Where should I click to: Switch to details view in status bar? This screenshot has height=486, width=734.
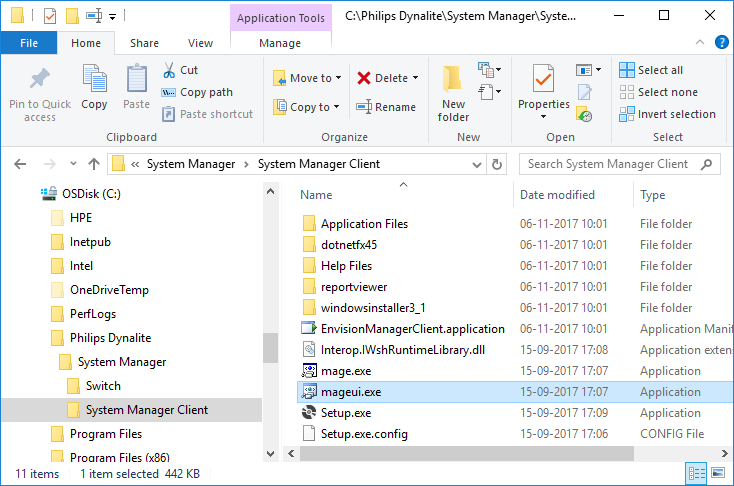[x=697, y=473]
